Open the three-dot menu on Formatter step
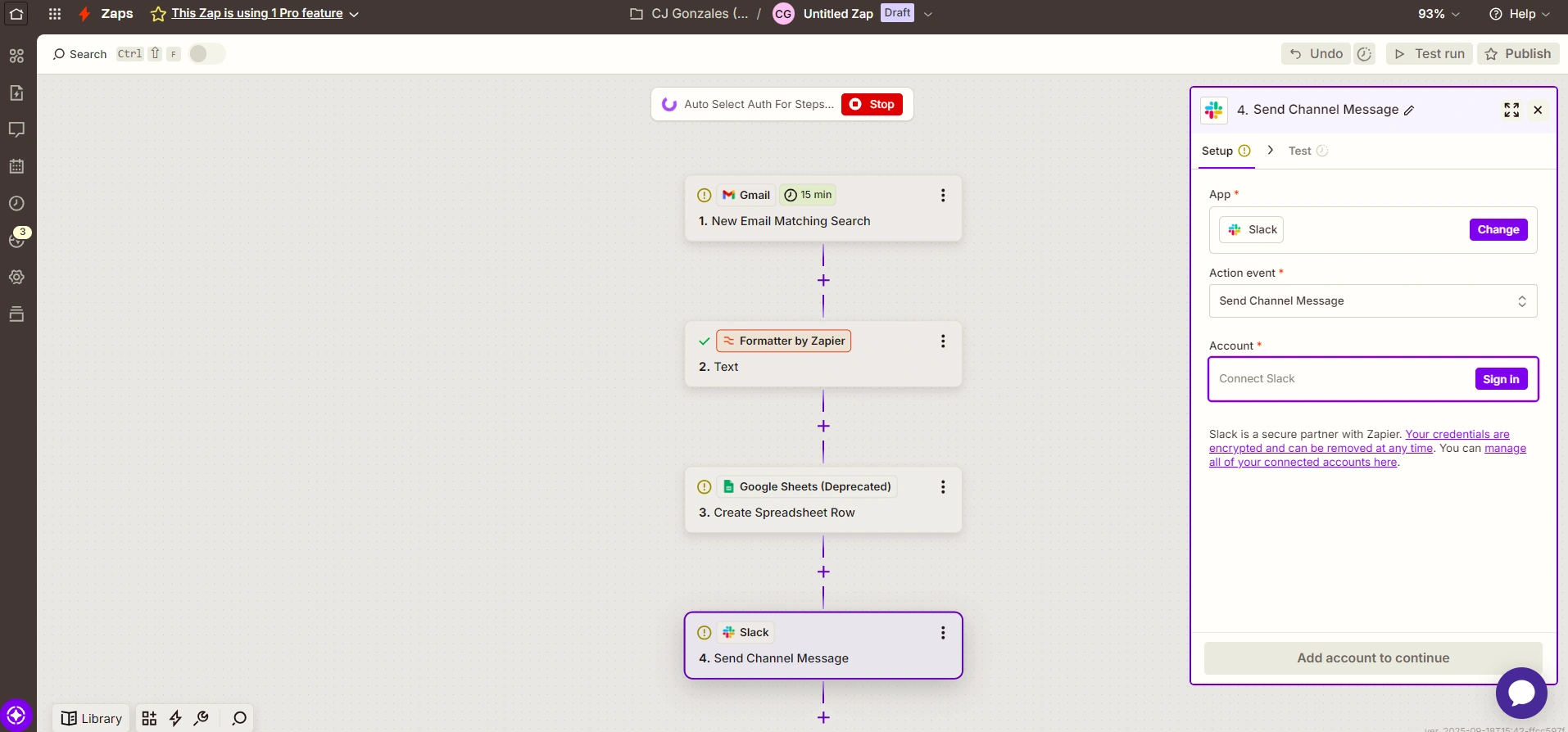This screenshot has width=1568, height=732. point(943,341)
